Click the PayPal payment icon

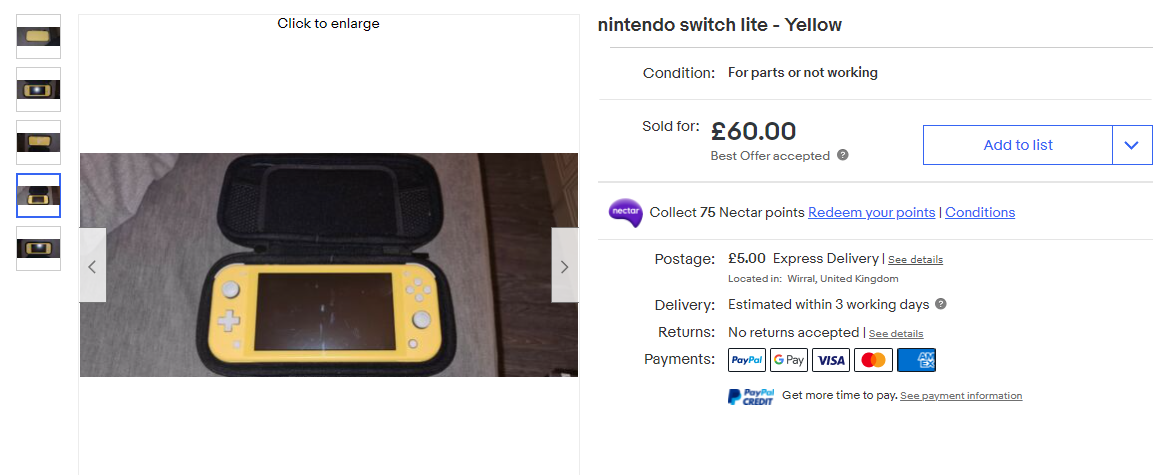(747, 360)
